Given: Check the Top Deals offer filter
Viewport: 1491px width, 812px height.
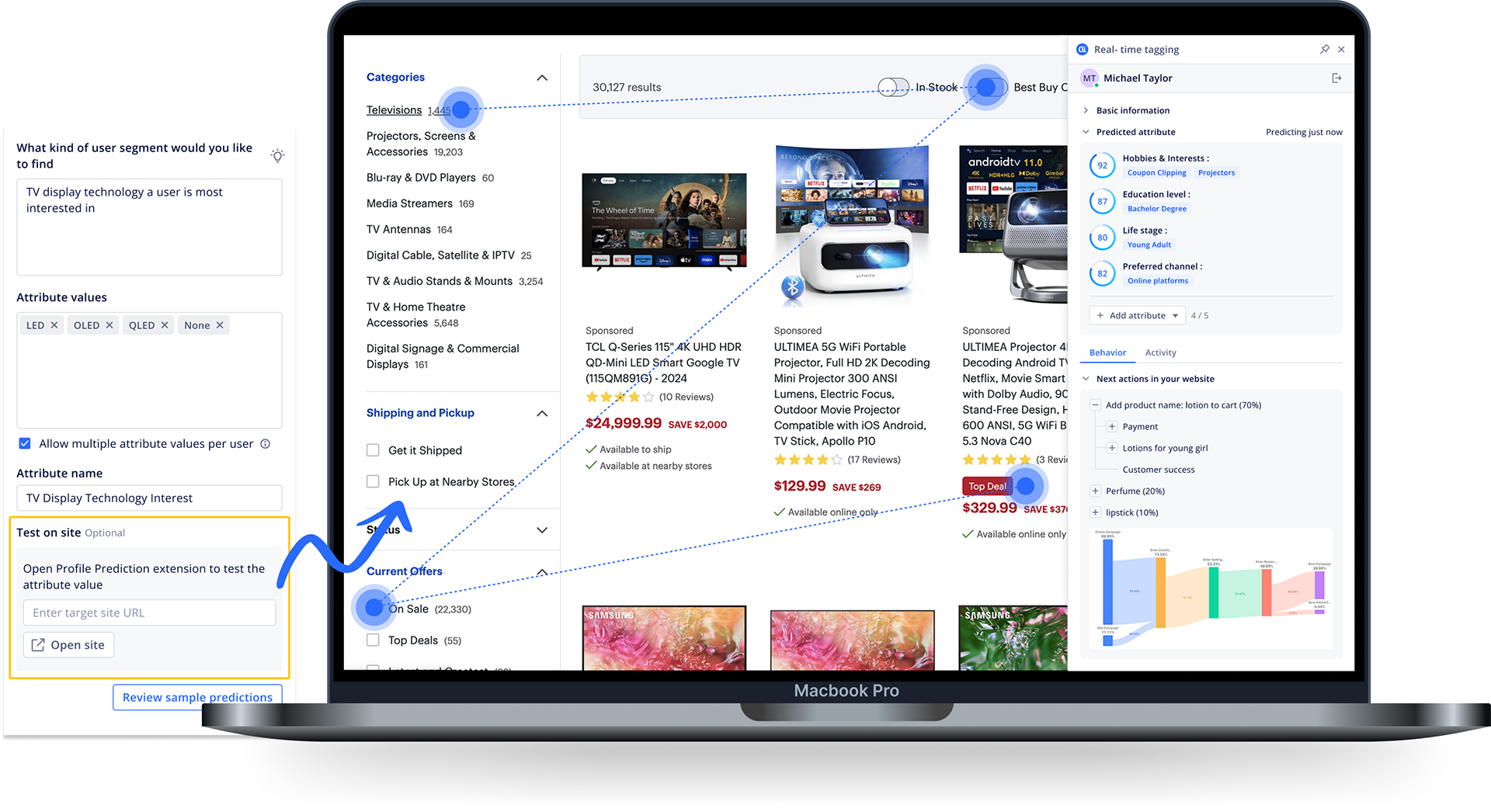Looking at the screenshot, I should coord(373,640).
